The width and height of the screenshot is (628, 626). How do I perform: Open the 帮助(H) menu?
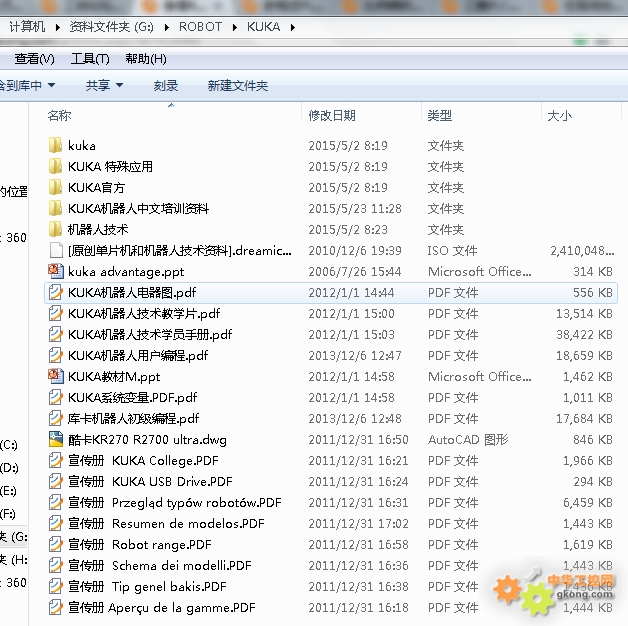click(146, 59)
